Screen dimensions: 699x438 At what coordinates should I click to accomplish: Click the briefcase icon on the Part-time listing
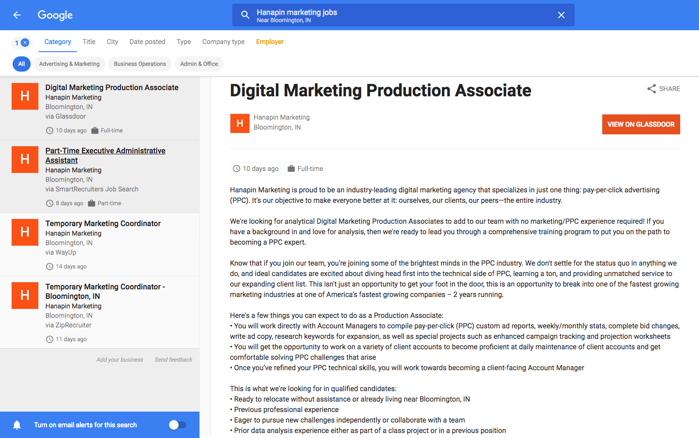[x=91, y=203]
